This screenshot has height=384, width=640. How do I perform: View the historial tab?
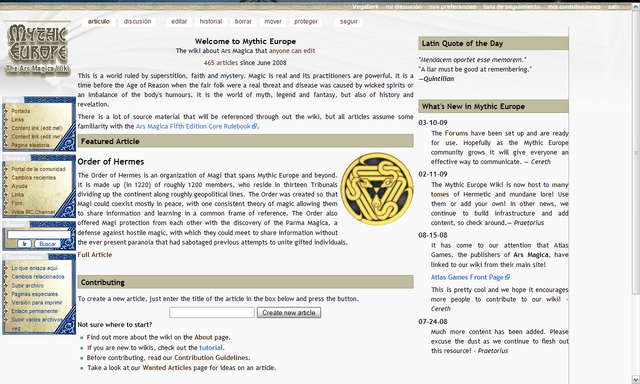coord(211,21)
